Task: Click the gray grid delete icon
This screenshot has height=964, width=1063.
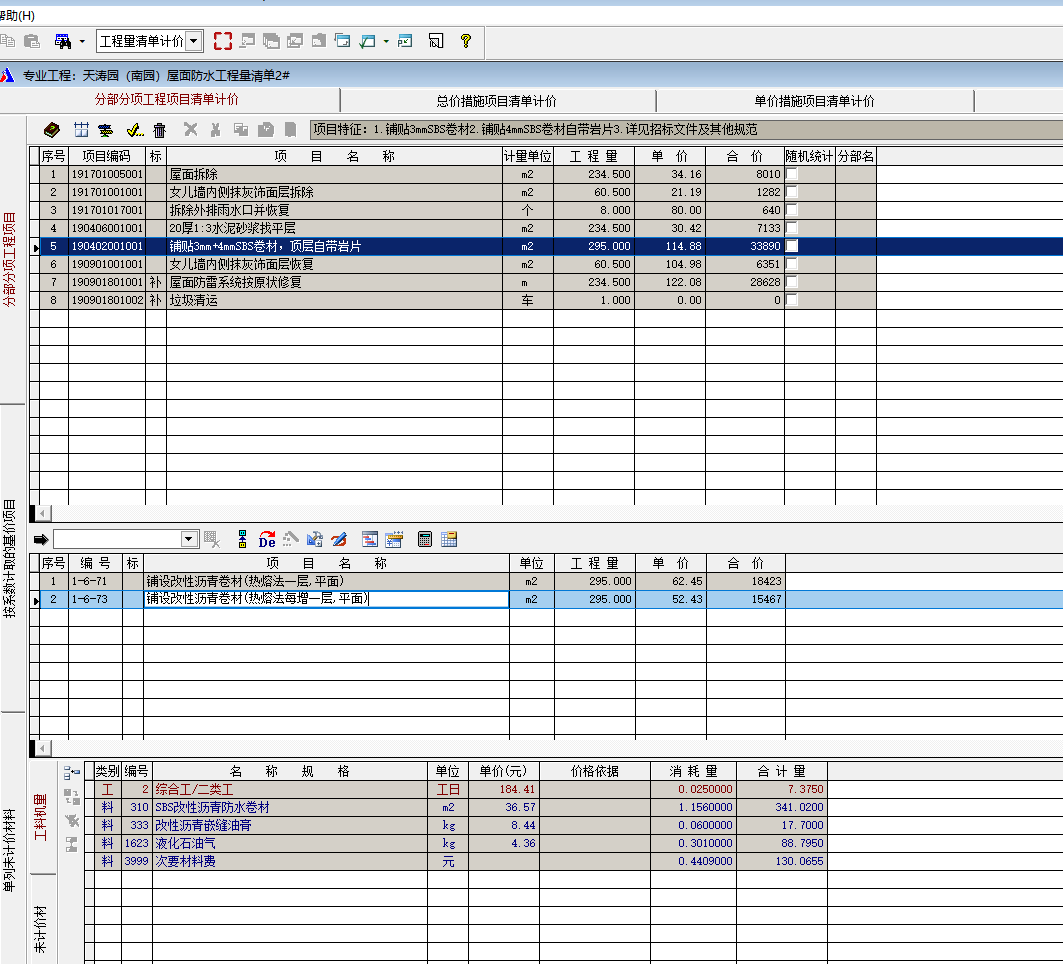Action: tap(212, 540)
